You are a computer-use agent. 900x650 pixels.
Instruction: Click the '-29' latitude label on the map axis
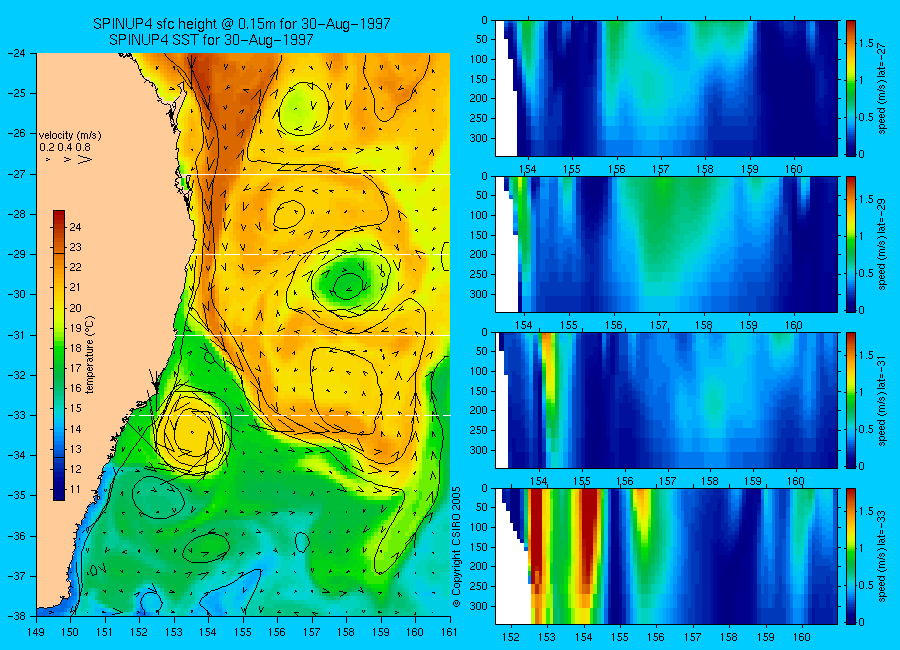click(15, 254)
